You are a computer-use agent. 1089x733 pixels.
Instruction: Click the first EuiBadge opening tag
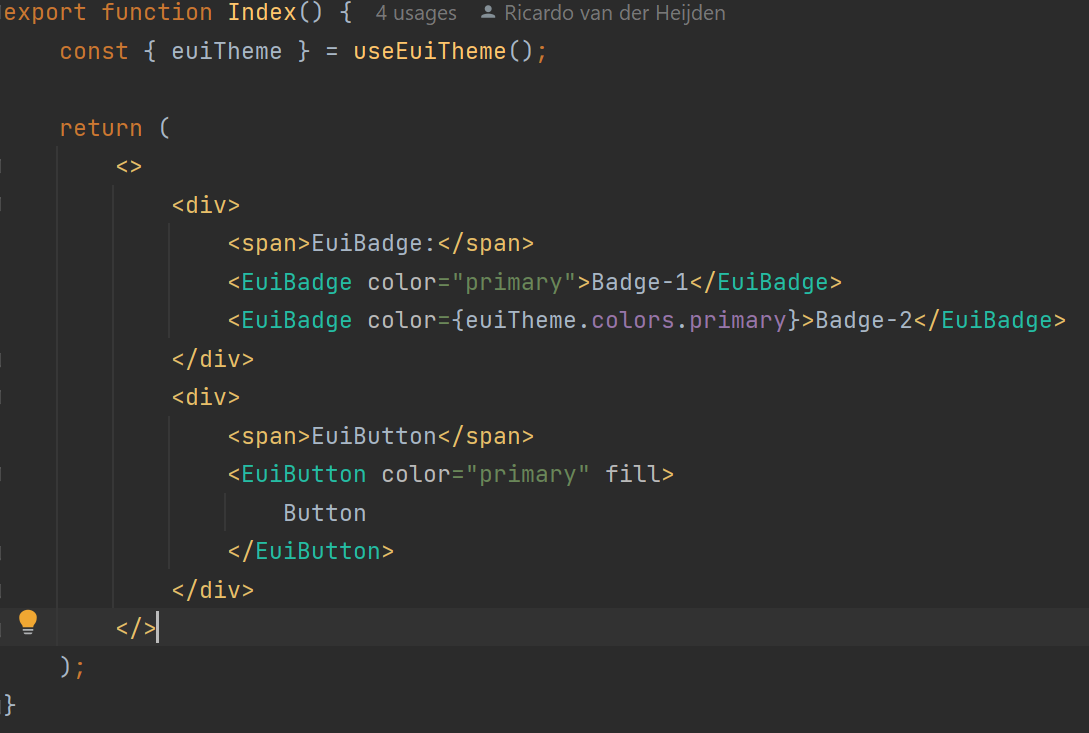pyautogui.click(x=292, y=281)
